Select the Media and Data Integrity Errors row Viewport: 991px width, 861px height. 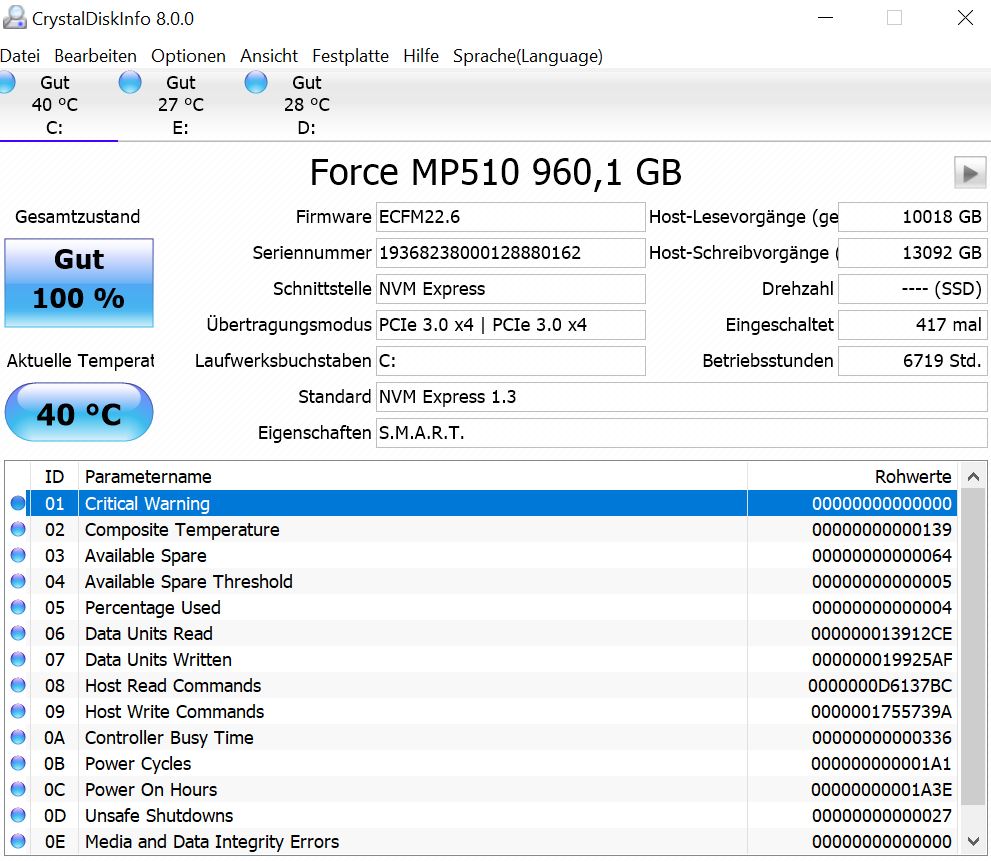coord(482,841)
